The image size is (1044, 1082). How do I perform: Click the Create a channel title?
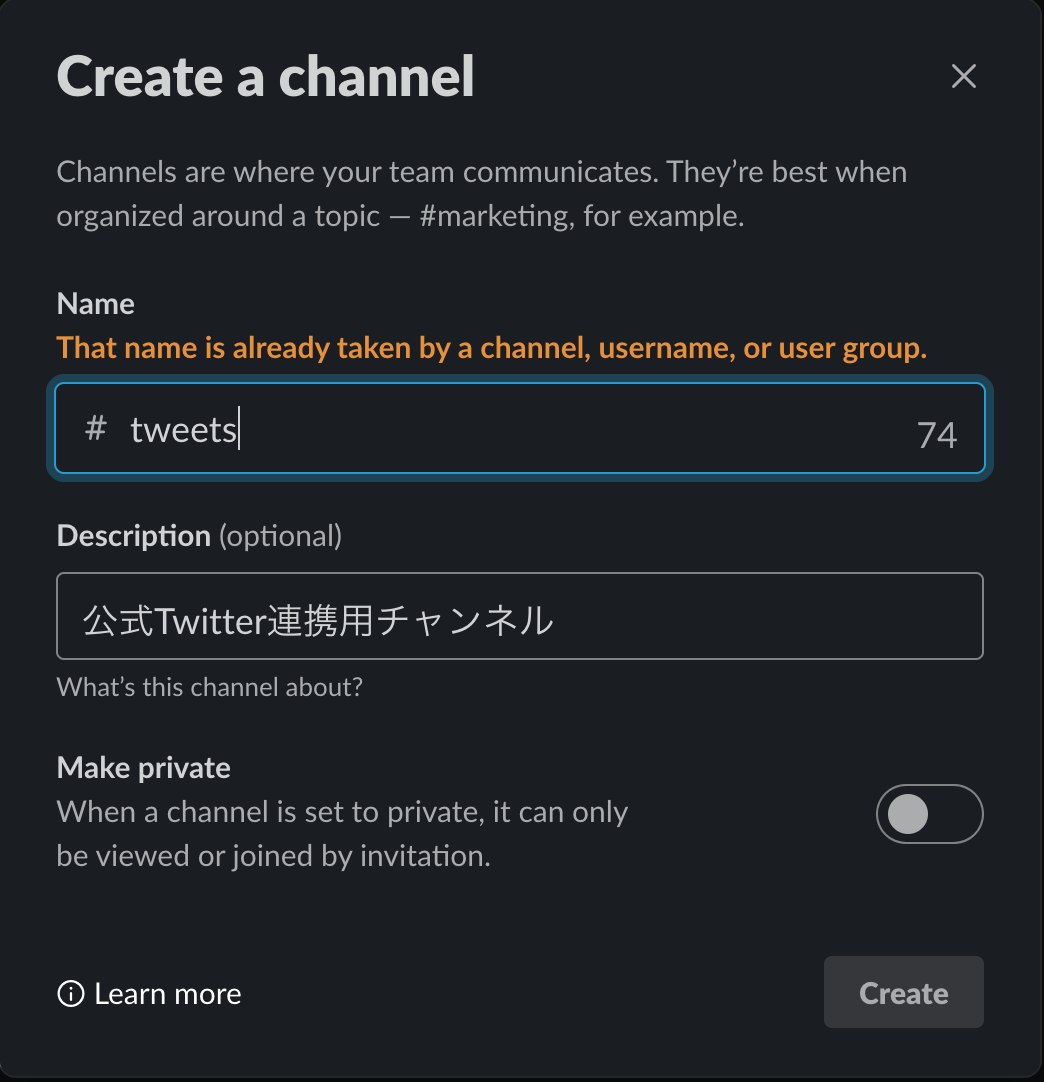coord(265,77)
